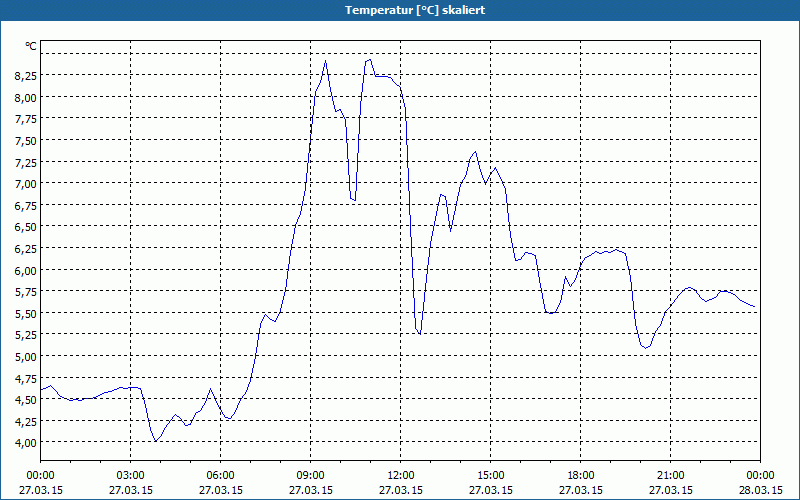This screenshot has height=500, width=800.
Task: Click the '5,00' temperature tick label
Action: (26, 357)
